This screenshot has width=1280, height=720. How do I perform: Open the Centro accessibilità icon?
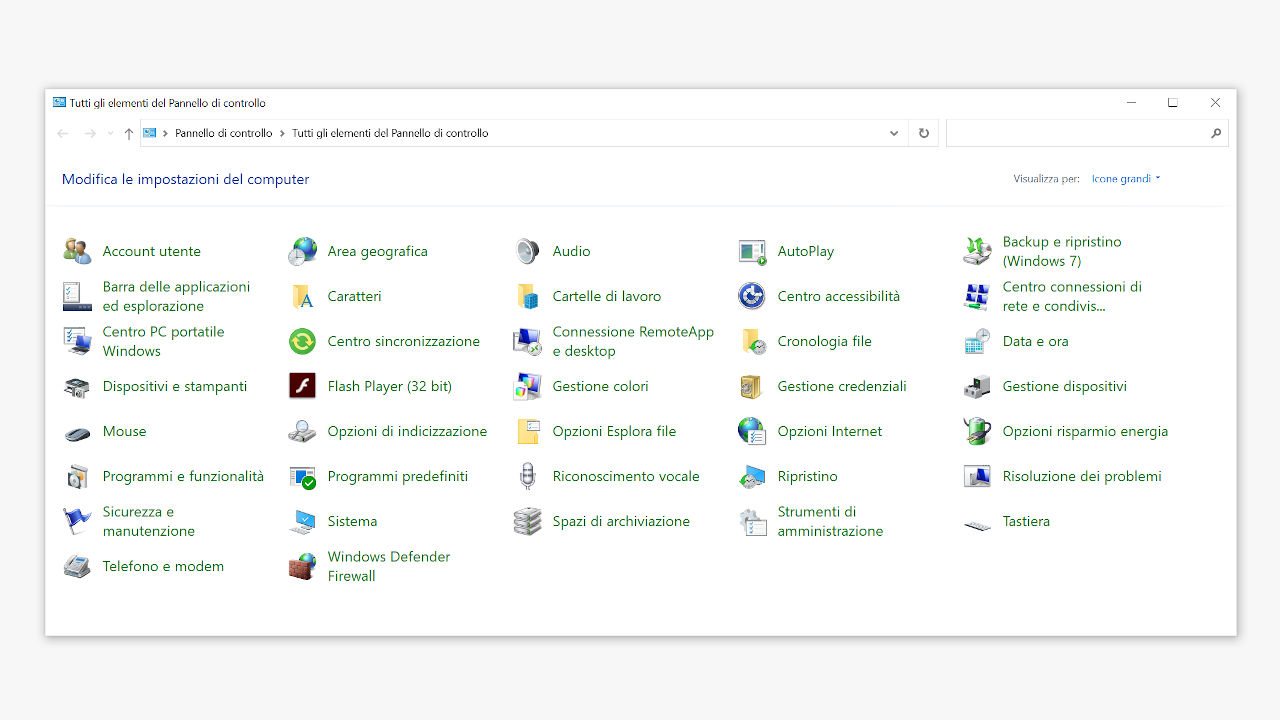pos(752,296)
